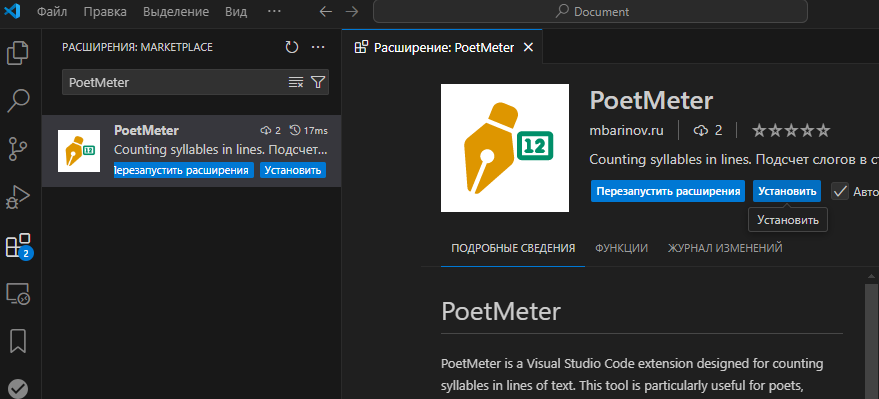
Task: Open the Search view in the activity bar
Action: (x=17, y=101)
